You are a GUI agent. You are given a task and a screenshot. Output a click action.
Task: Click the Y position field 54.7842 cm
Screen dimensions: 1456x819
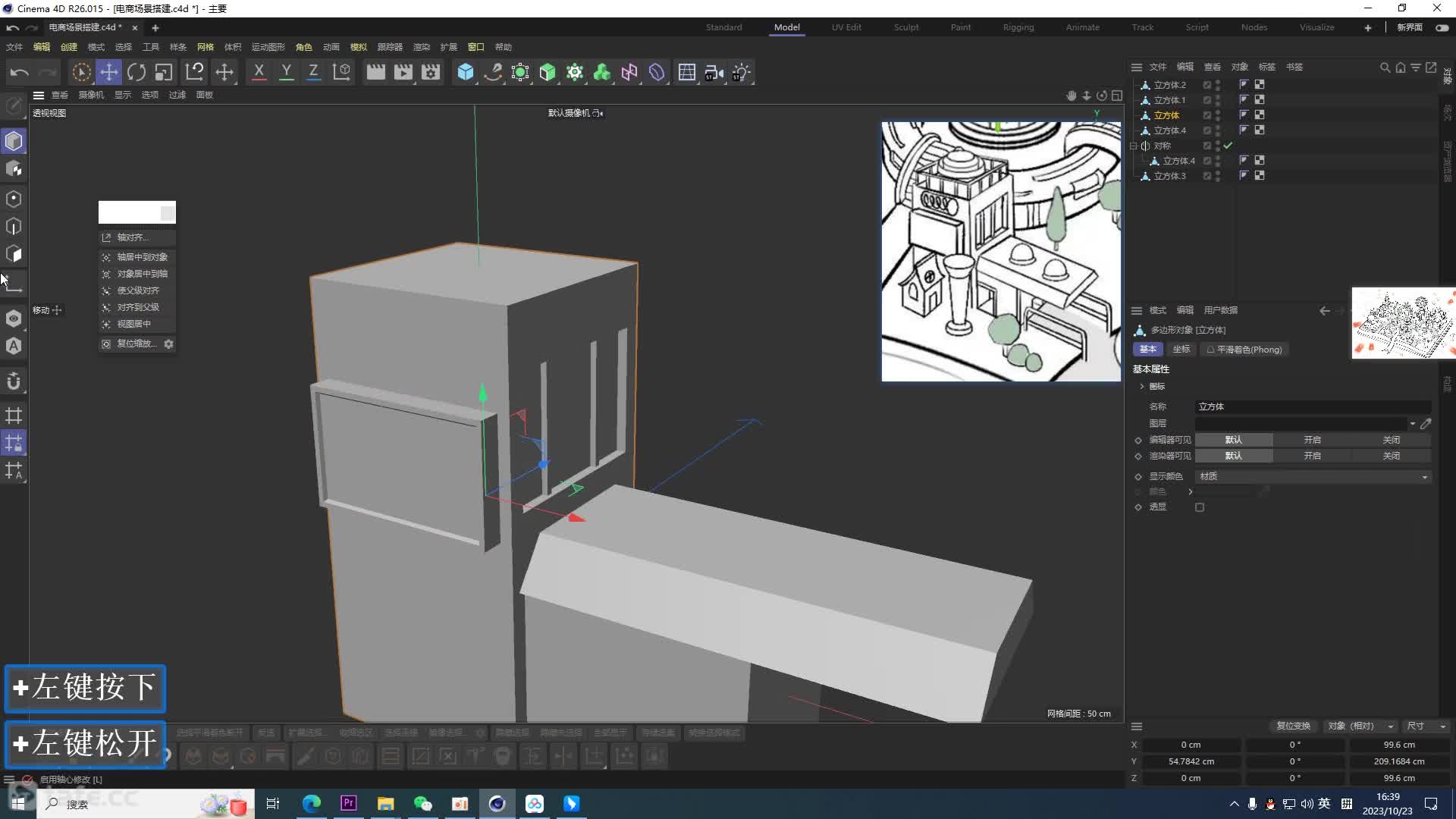point(1191,761)
